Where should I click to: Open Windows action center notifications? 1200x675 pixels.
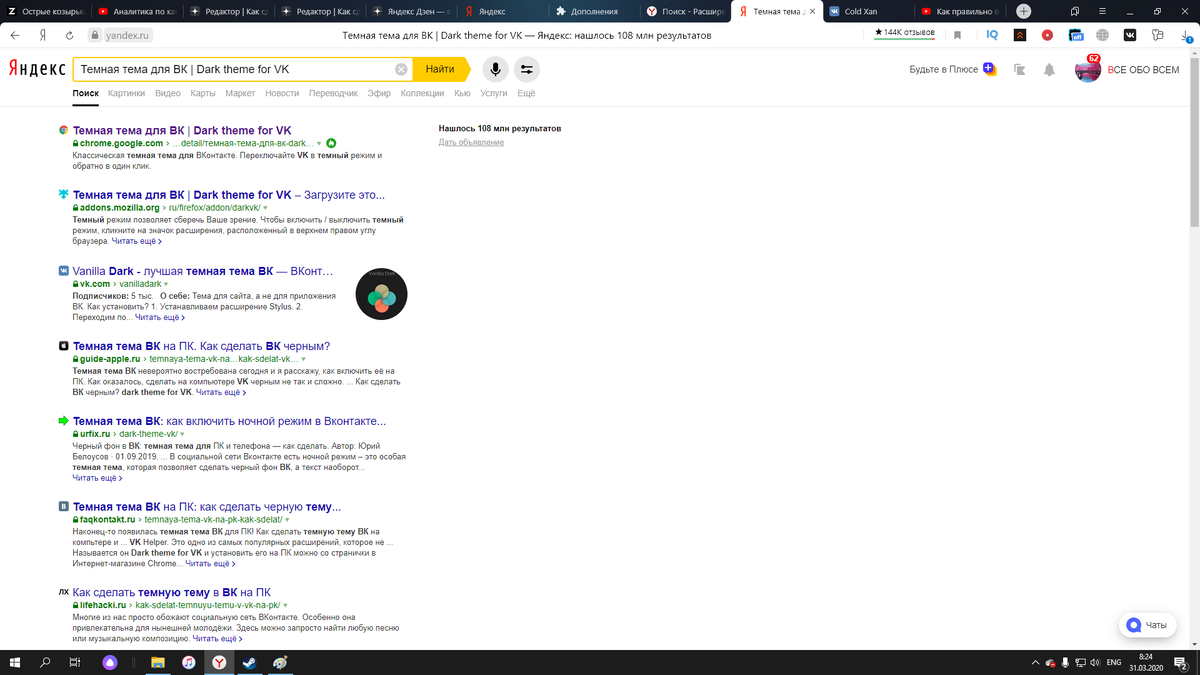click(x=1181, y=662)
